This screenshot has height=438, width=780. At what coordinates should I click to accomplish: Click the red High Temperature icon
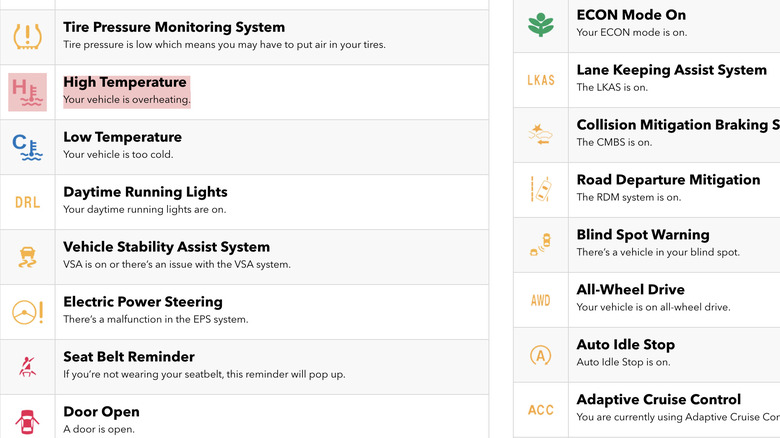pos(27,92)
